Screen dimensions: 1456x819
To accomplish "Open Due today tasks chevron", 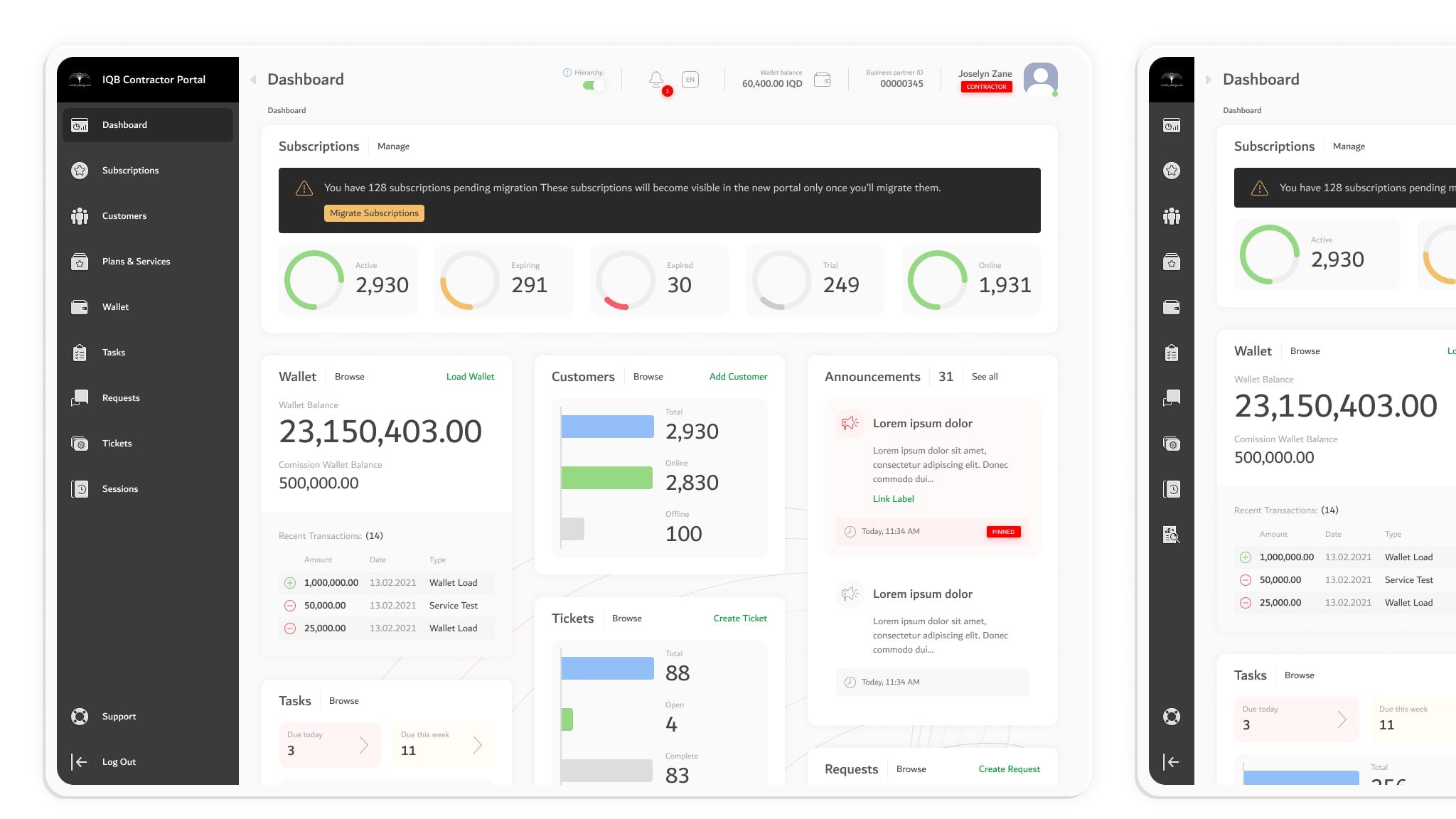I will tap(364, 744).
